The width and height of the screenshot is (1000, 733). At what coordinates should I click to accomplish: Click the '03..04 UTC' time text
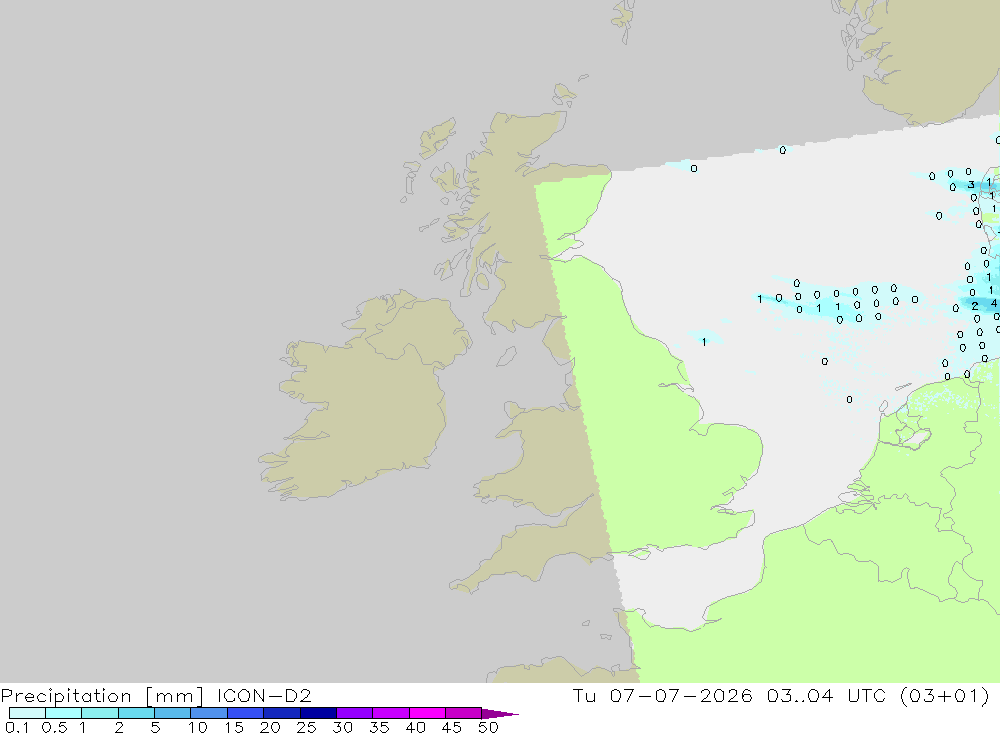(827, 695)
